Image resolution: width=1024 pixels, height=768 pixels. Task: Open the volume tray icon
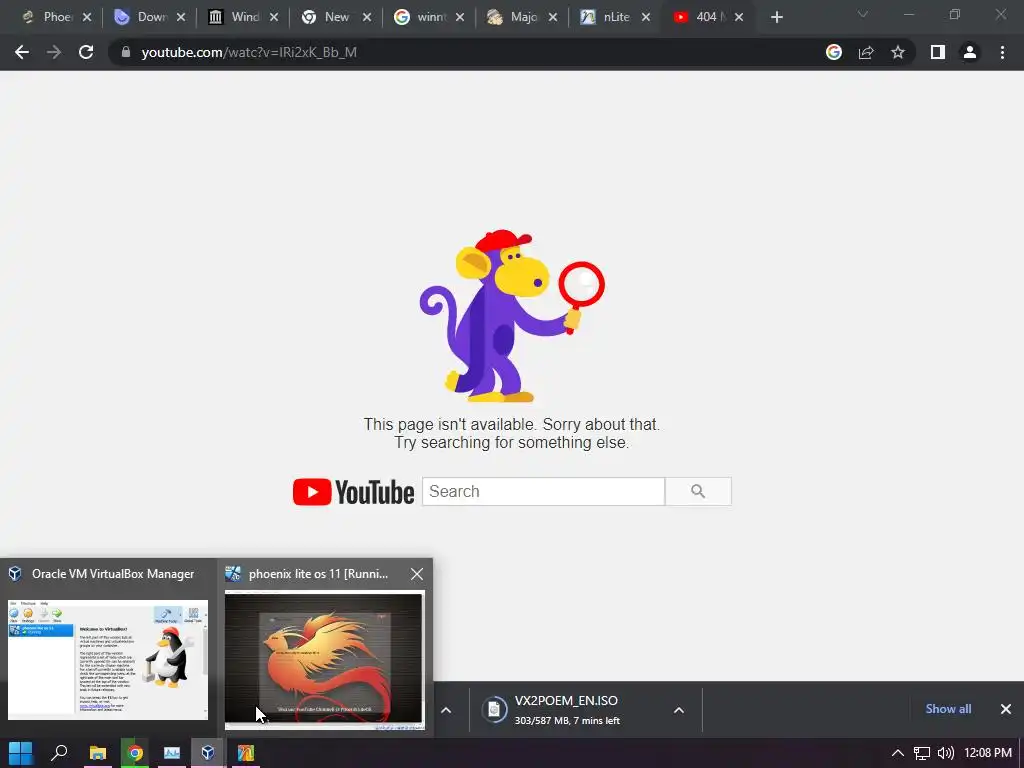coord(945,753)
